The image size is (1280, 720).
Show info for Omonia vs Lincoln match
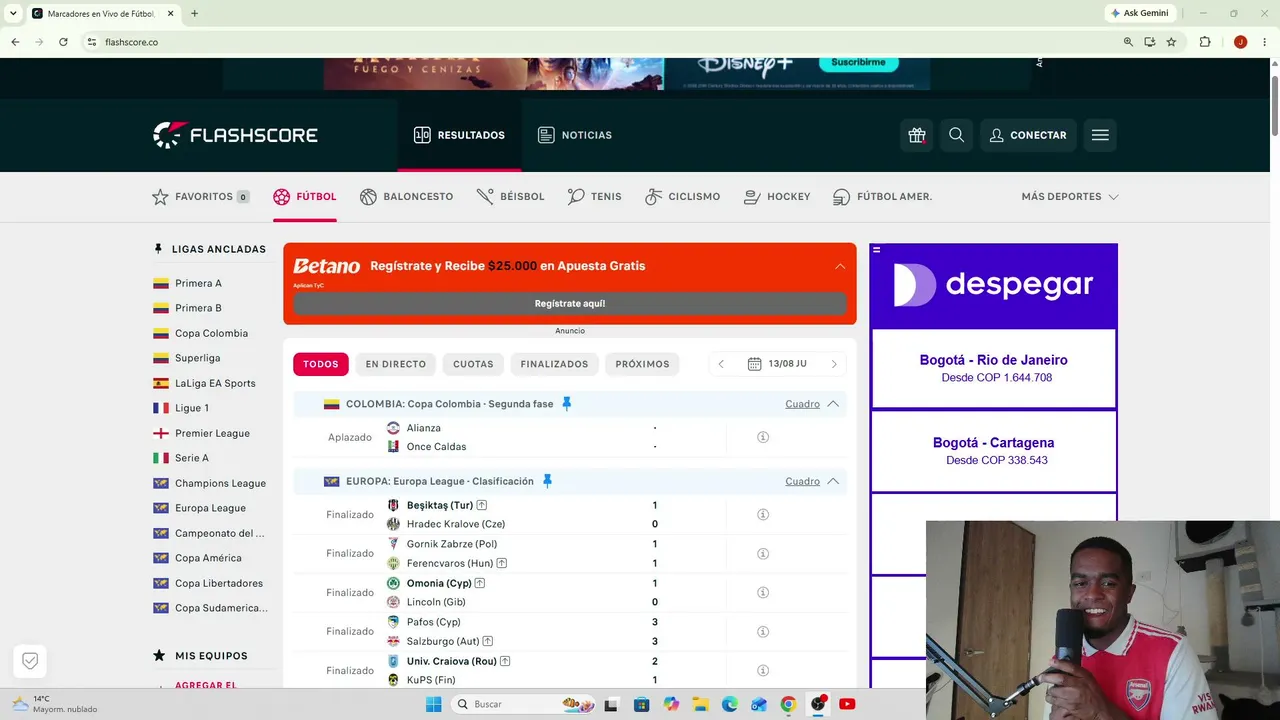point(762,592)
